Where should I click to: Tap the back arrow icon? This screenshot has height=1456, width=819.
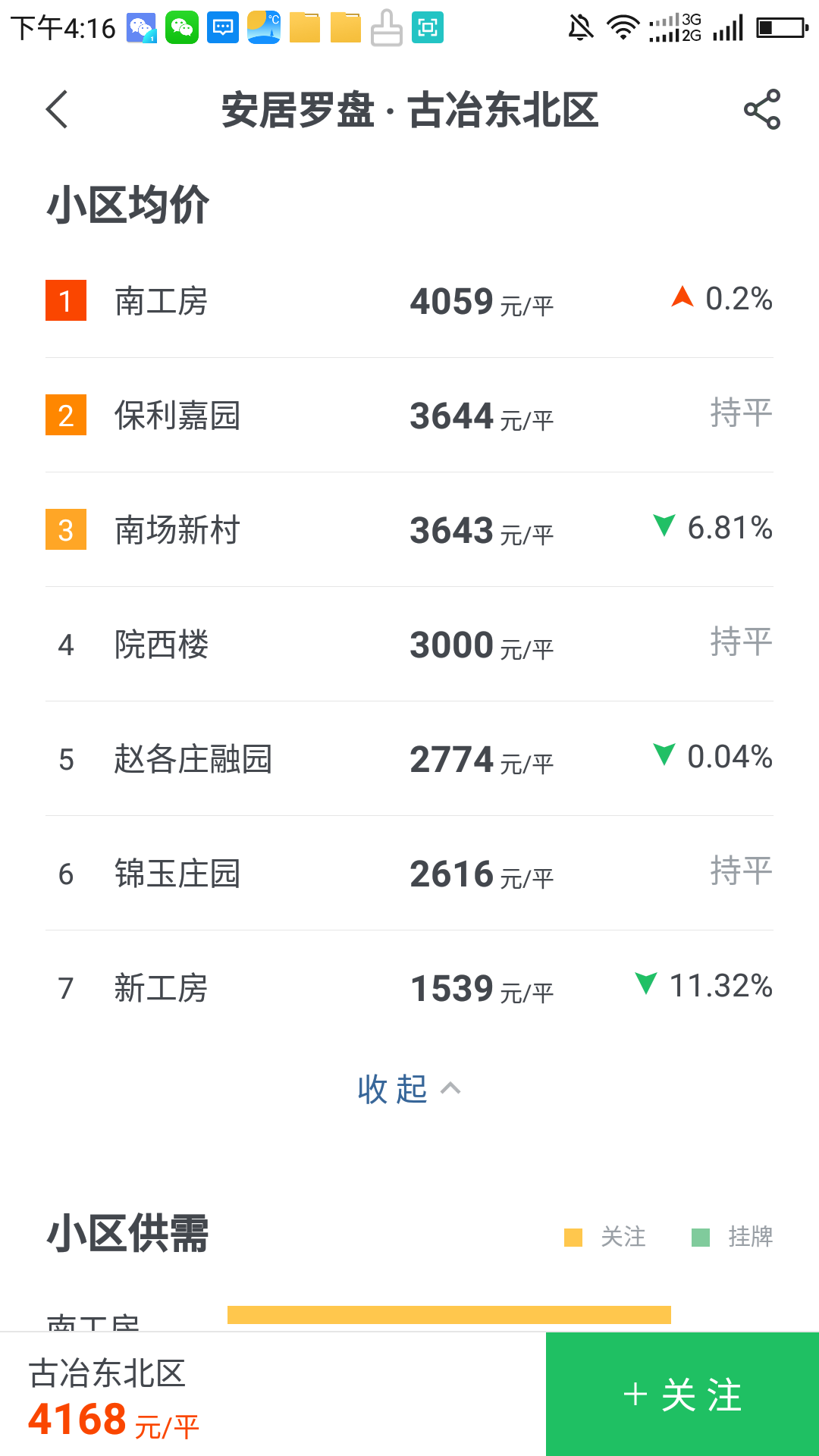tap(58, 110)
